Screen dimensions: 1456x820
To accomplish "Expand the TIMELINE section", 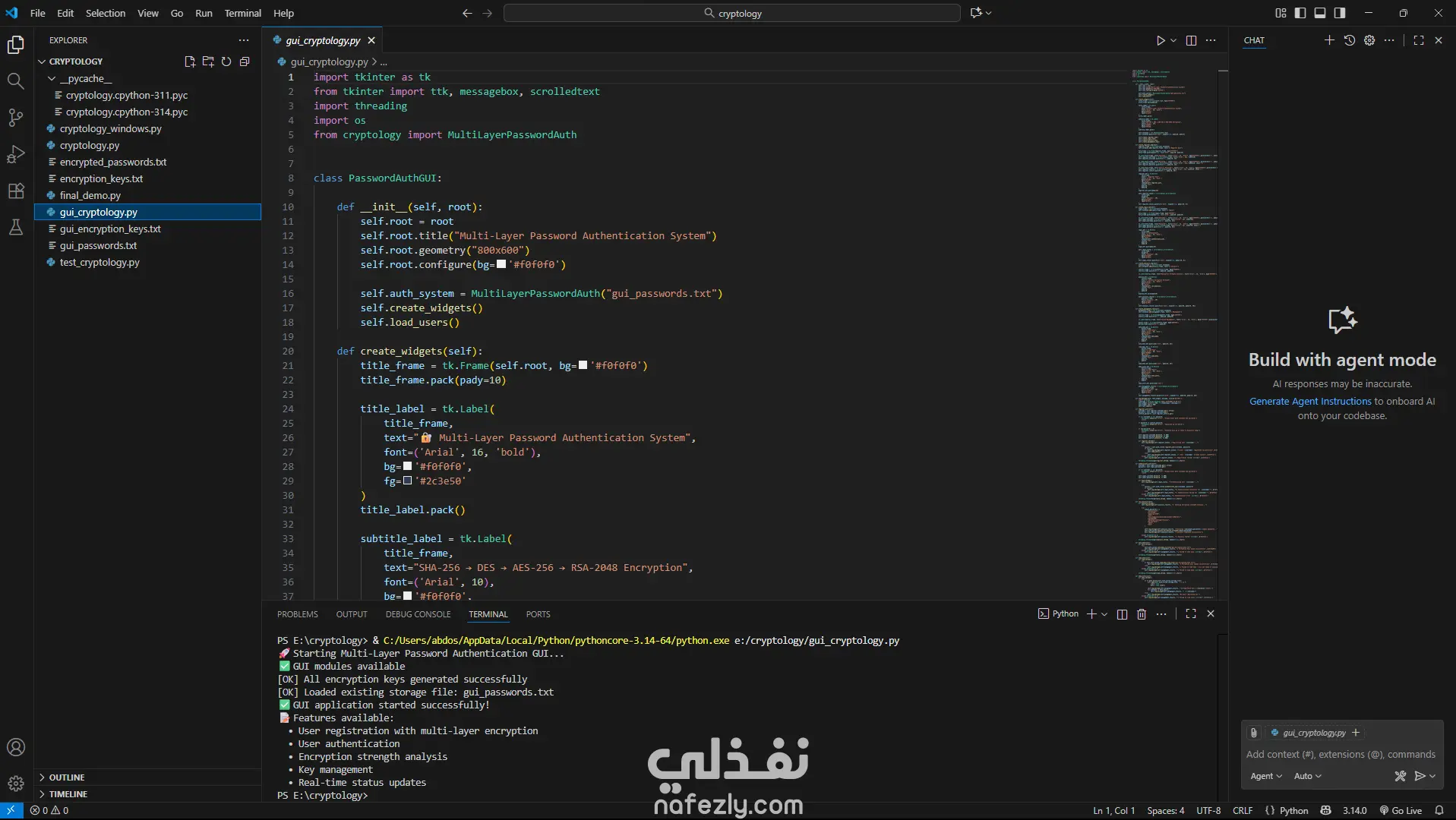I will 68,794.
